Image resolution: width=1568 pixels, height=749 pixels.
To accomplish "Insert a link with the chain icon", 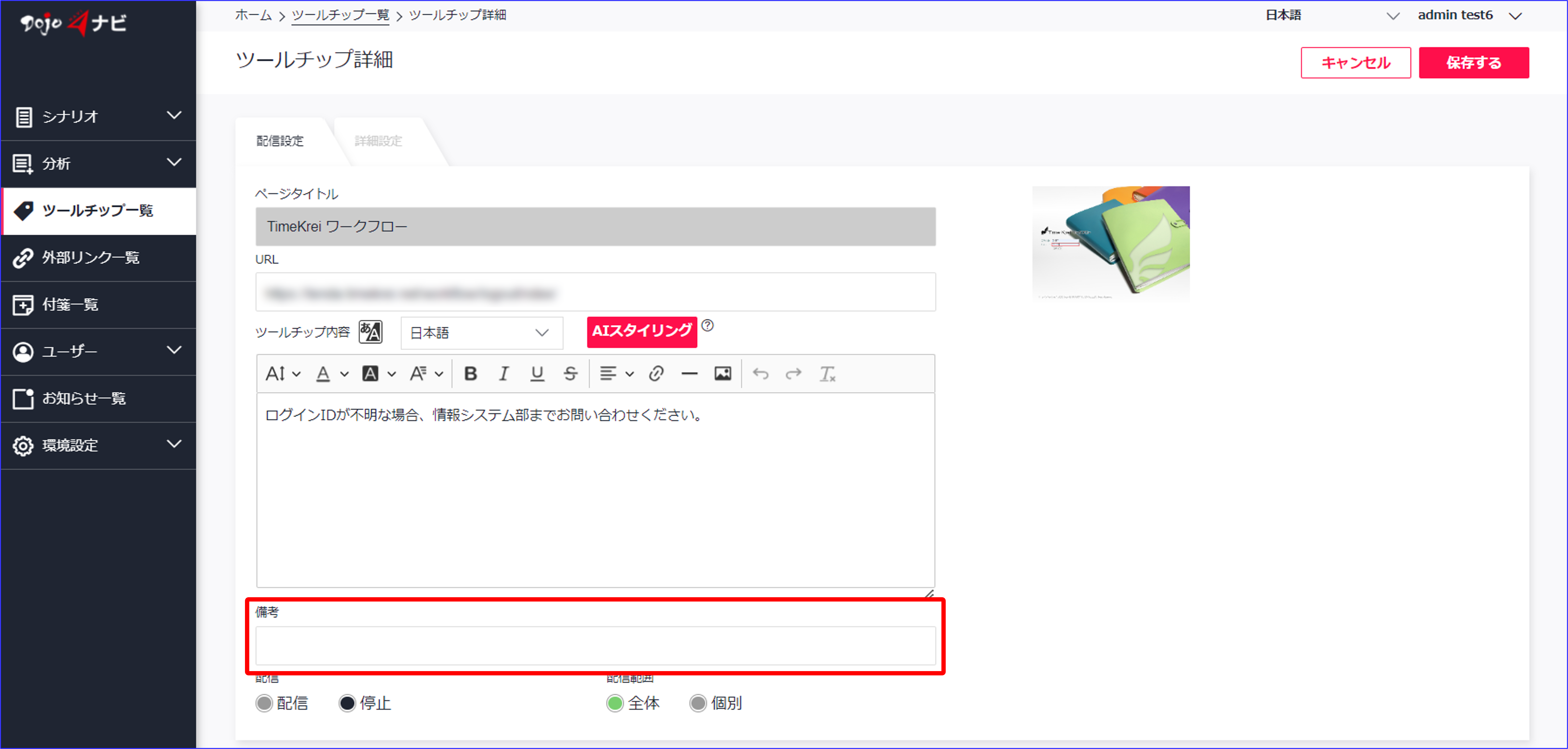I will pos(656,374).
